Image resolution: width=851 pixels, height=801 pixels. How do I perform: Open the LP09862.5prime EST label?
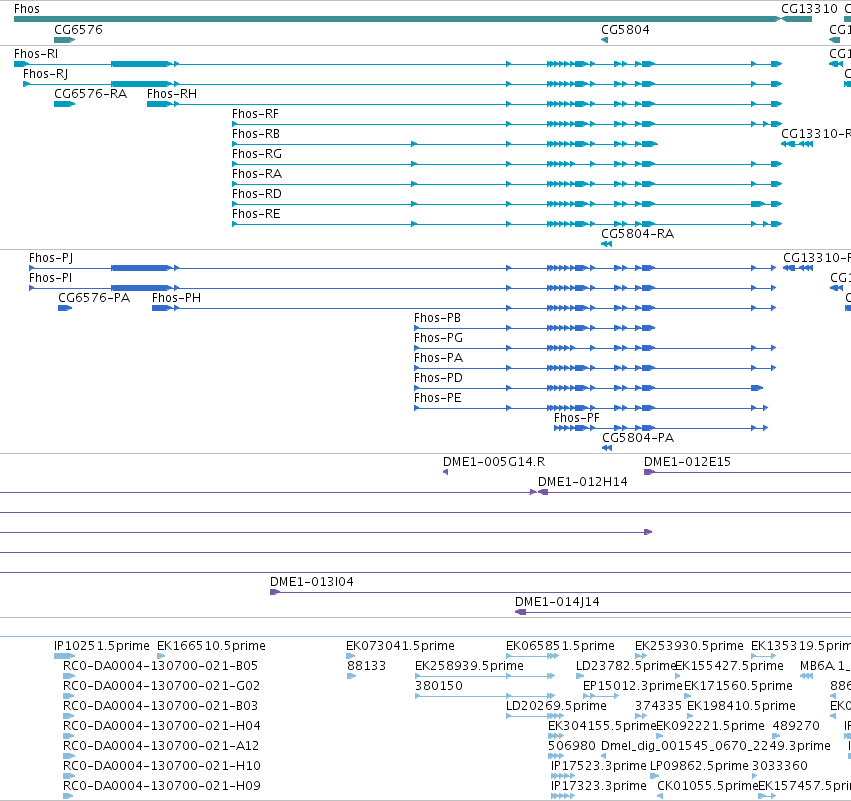click(700, 766)
